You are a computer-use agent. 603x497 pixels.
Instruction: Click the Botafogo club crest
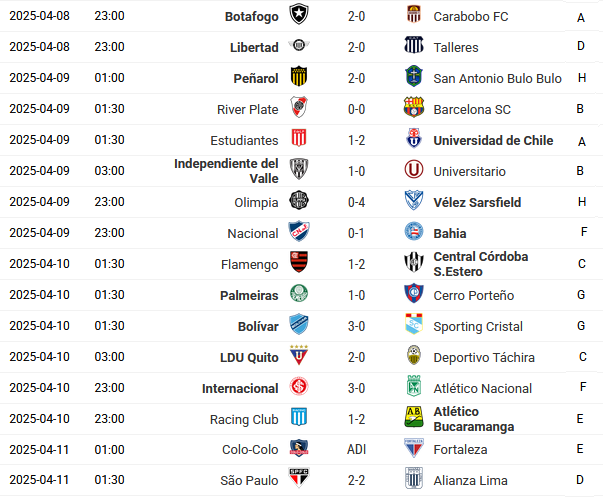(299, 14)
